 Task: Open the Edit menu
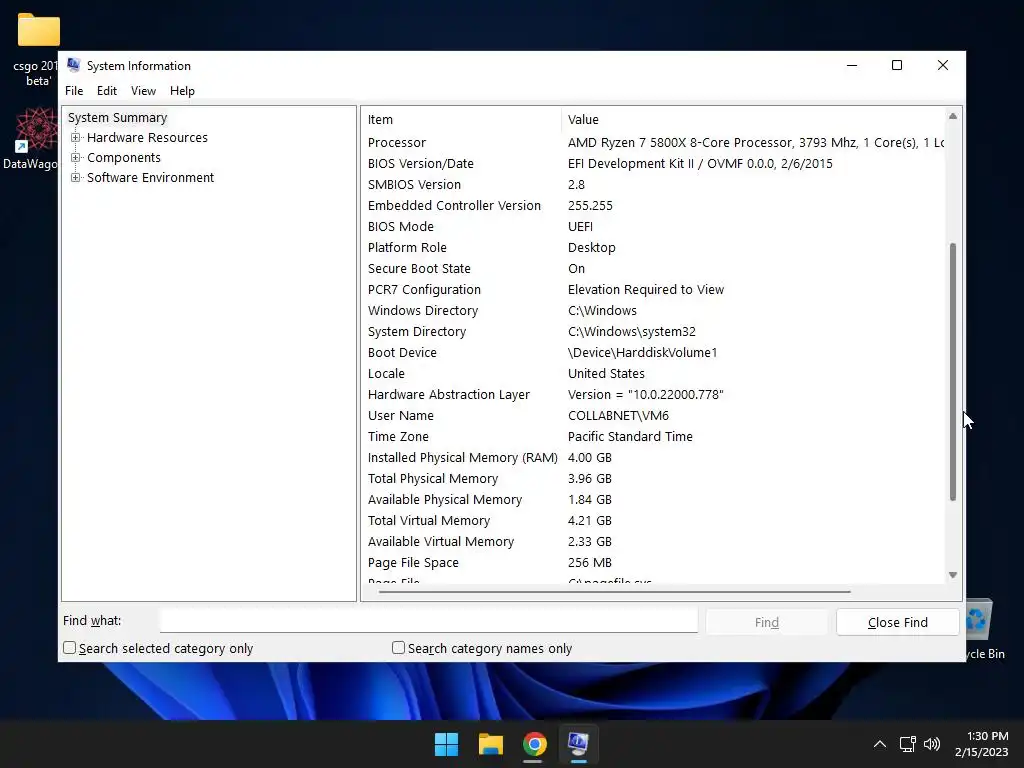pos(106,91)
